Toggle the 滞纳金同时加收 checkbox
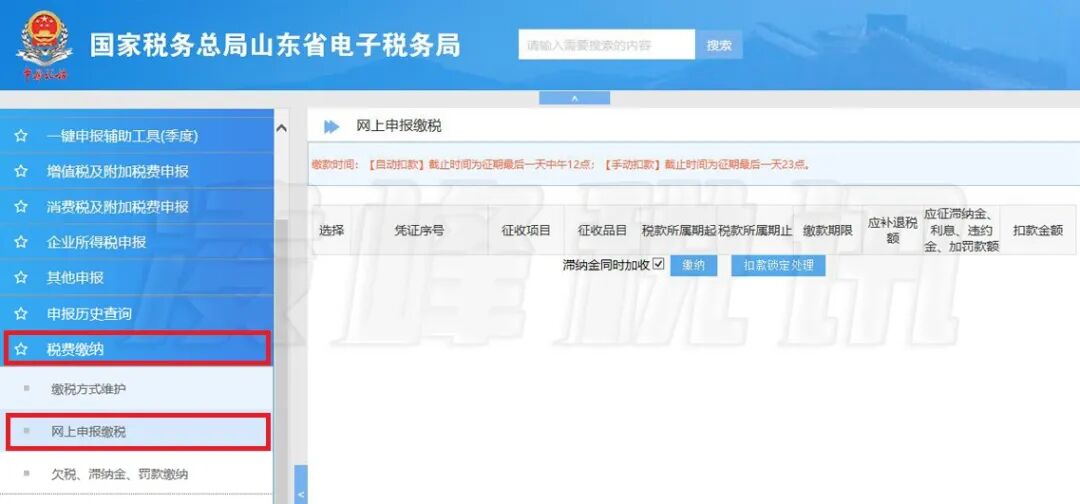 pyautogui.click(x=658, y=264)
